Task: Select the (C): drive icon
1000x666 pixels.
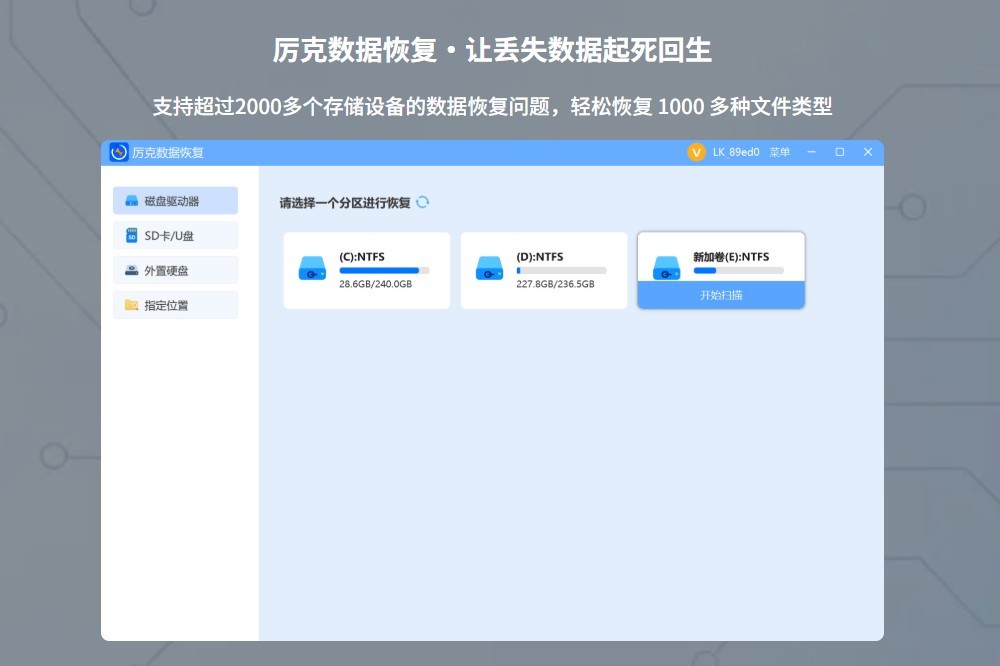Action: (x=312, y=270)
